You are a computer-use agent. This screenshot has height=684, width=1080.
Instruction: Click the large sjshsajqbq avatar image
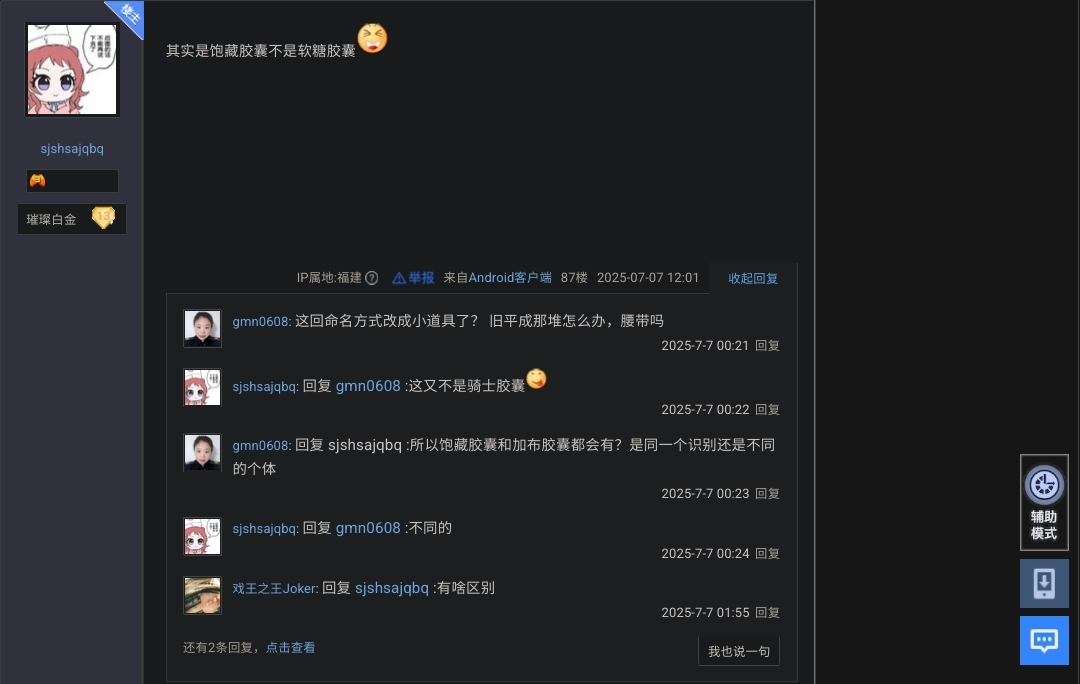72,70
